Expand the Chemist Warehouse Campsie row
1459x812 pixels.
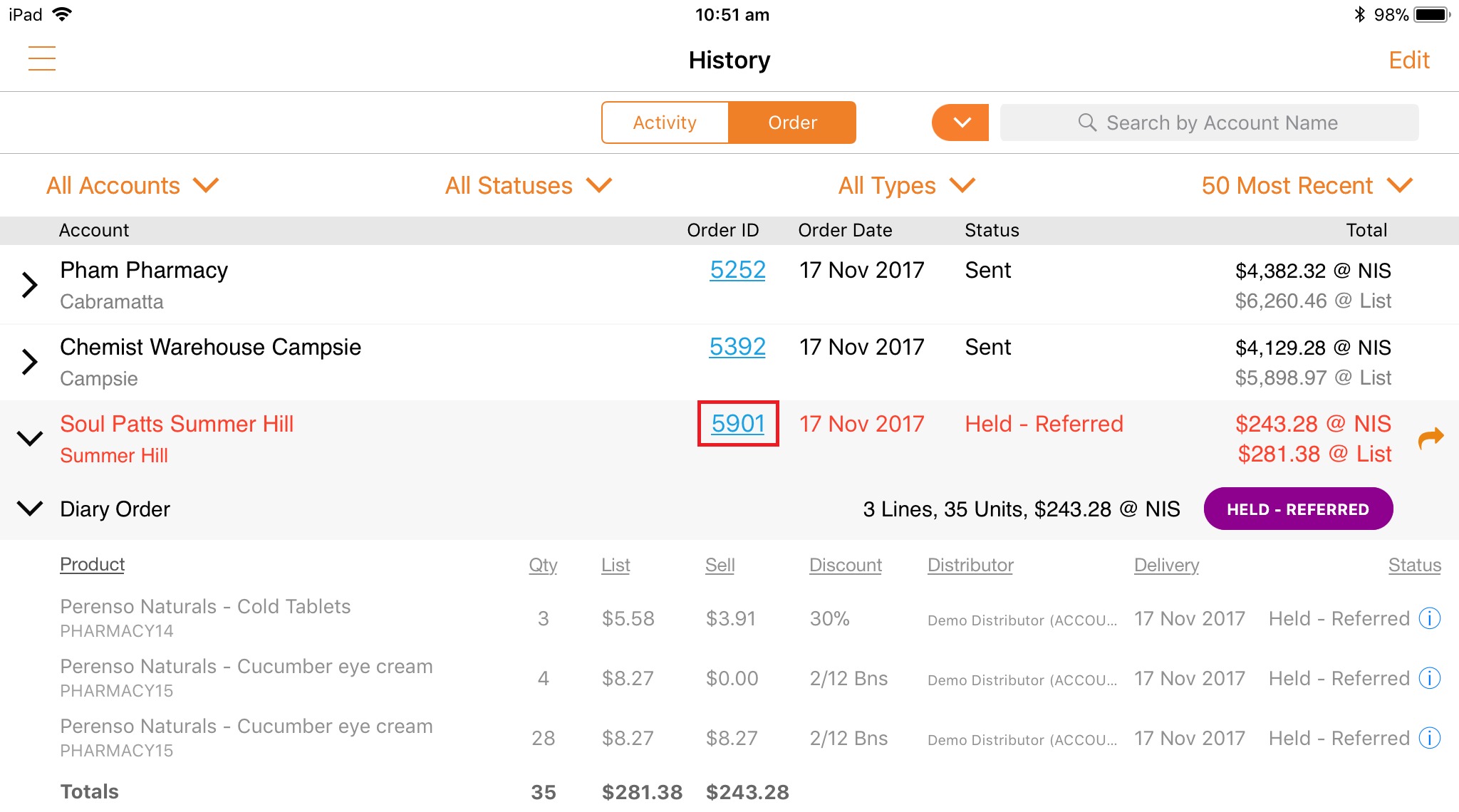click(29, 362)
